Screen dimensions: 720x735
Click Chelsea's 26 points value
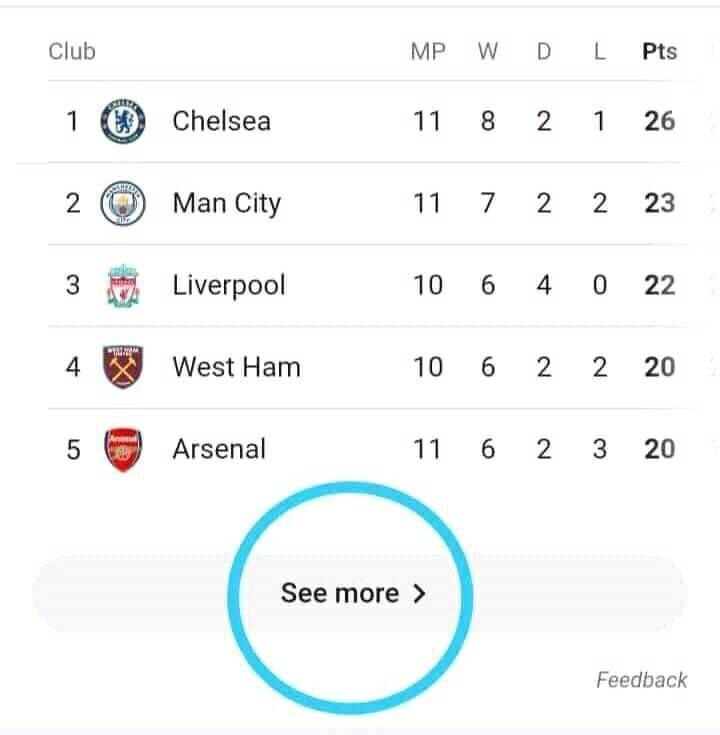(660, 121)
